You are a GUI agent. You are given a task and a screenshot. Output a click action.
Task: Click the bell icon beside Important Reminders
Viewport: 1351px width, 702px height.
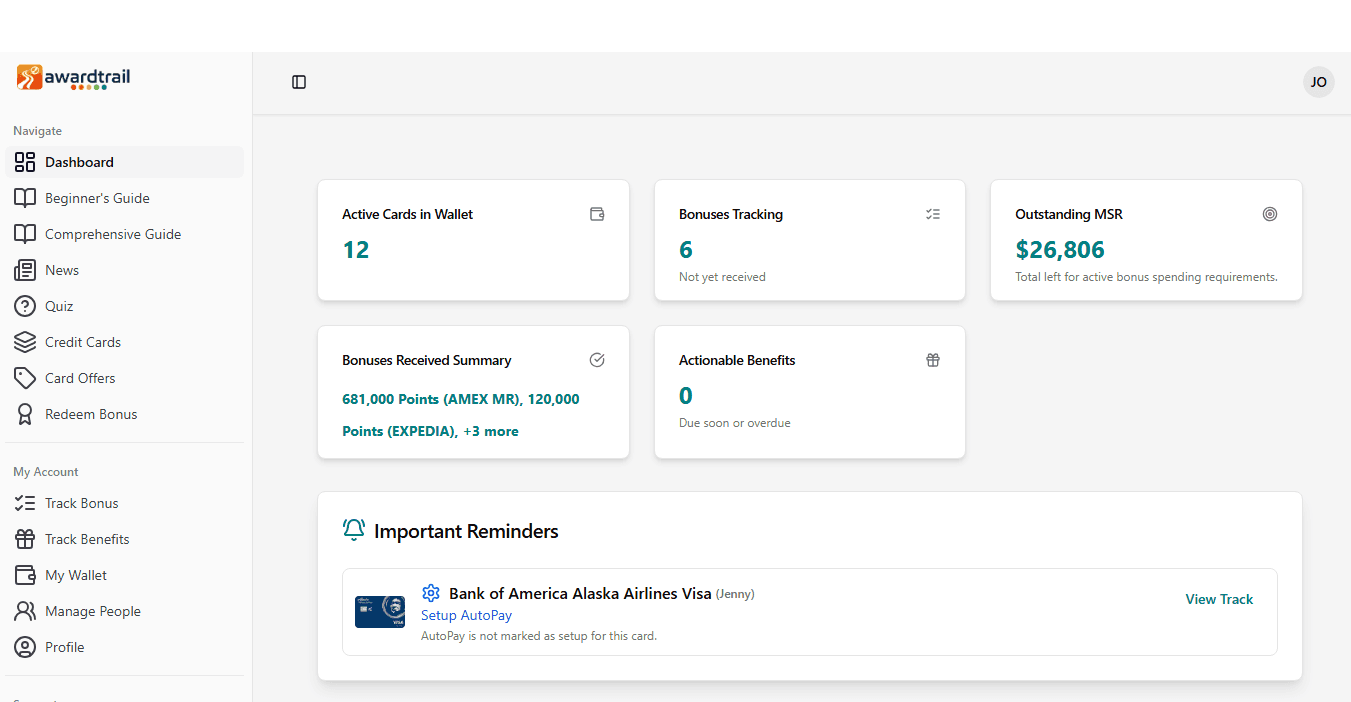coord(353,530)
